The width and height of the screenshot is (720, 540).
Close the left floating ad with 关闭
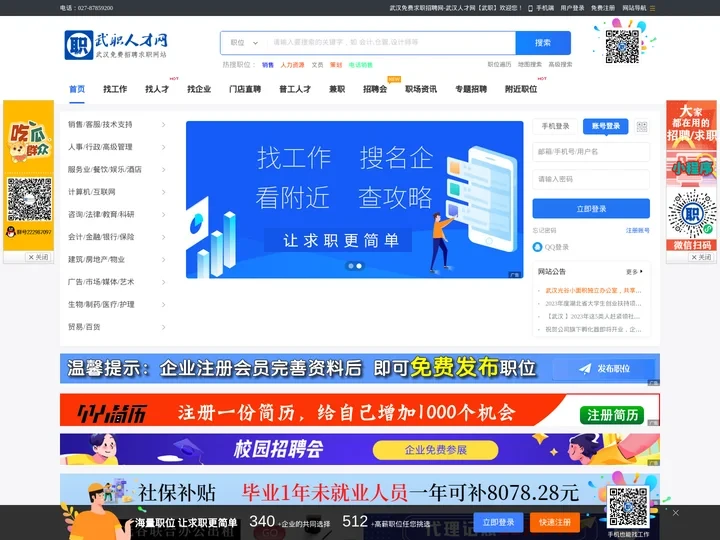point(38,257)
